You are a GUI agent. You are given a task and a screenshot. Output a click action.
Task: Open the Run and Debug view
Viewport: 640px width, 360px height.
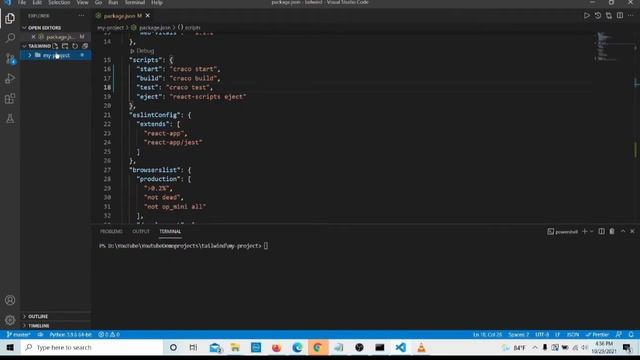click(x=10, y=78)
